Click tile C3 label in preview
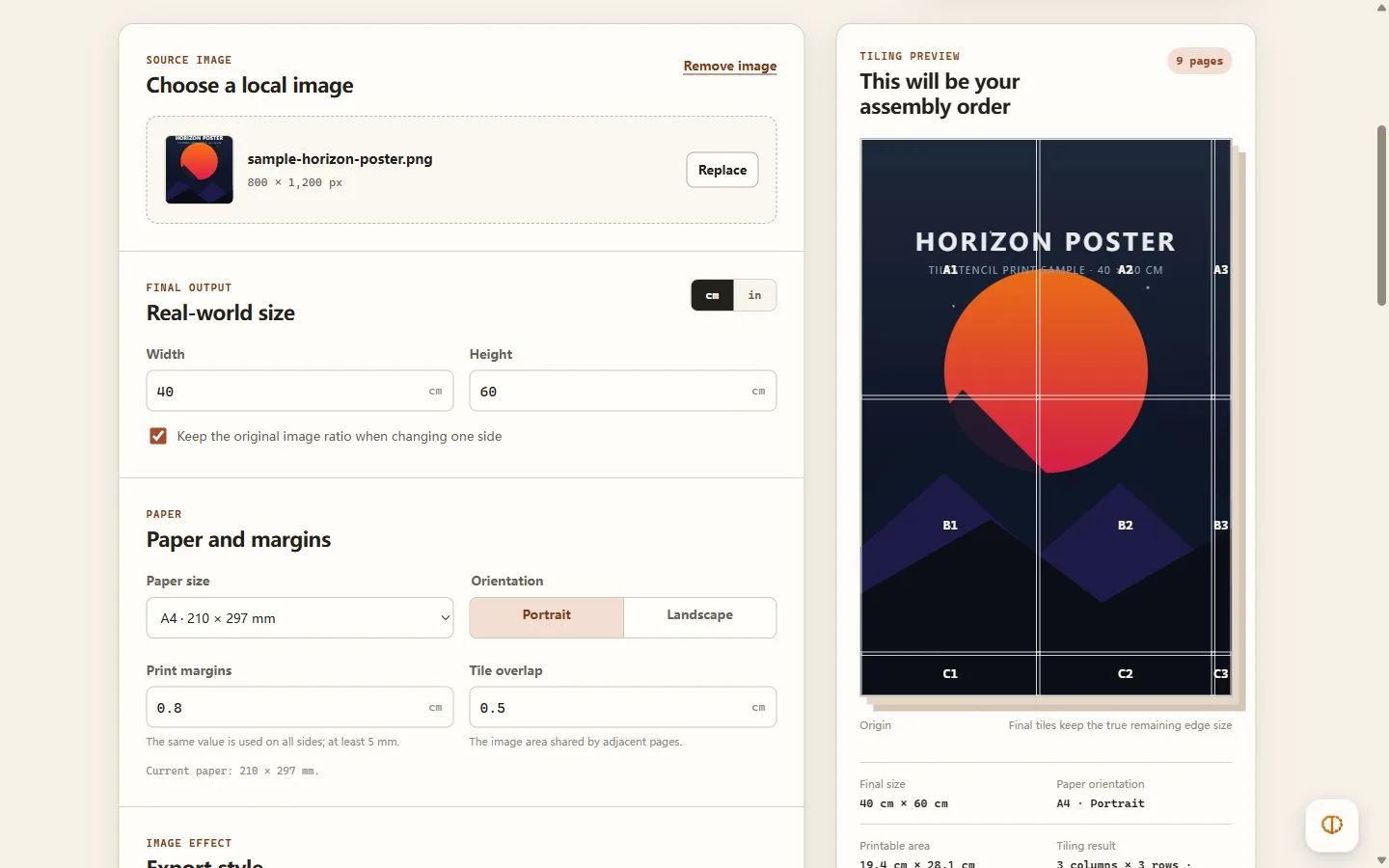Viewport: 1389px width, 868px height. coord(1221,674)
